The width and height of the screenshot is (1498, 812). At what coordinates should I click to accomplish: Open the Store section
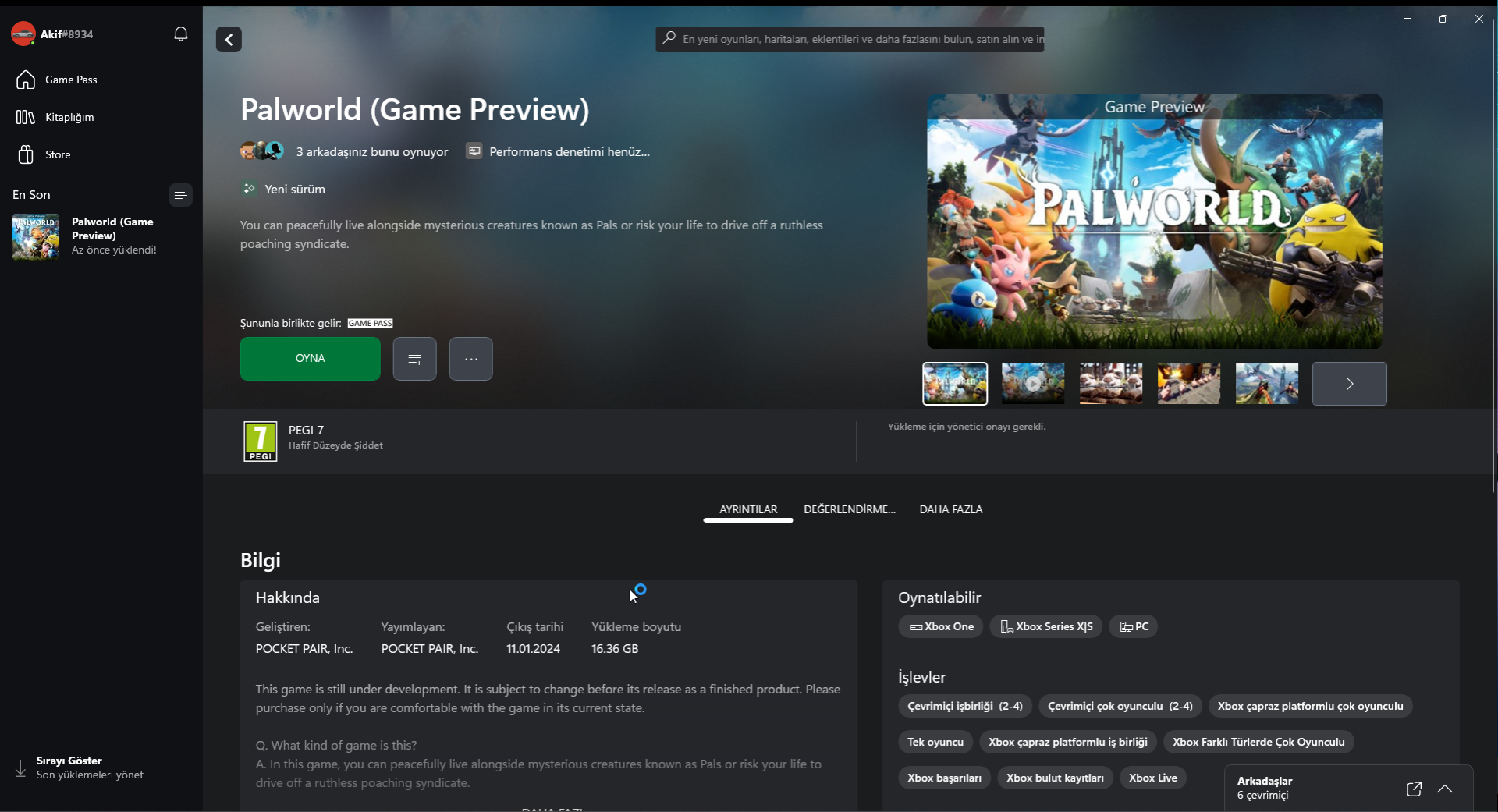(101, 154)
